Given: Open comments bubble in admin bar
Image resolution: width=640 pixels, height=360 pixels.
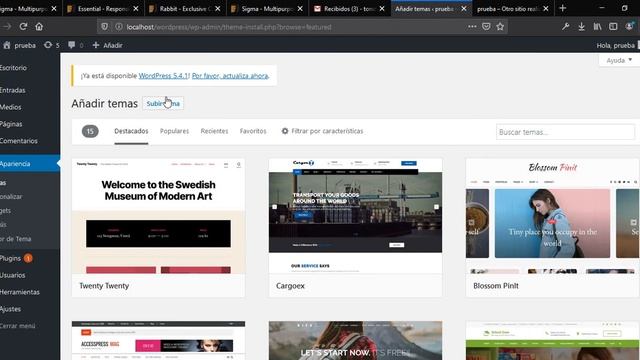Looking at the screenshot, I should coord(76,45).
